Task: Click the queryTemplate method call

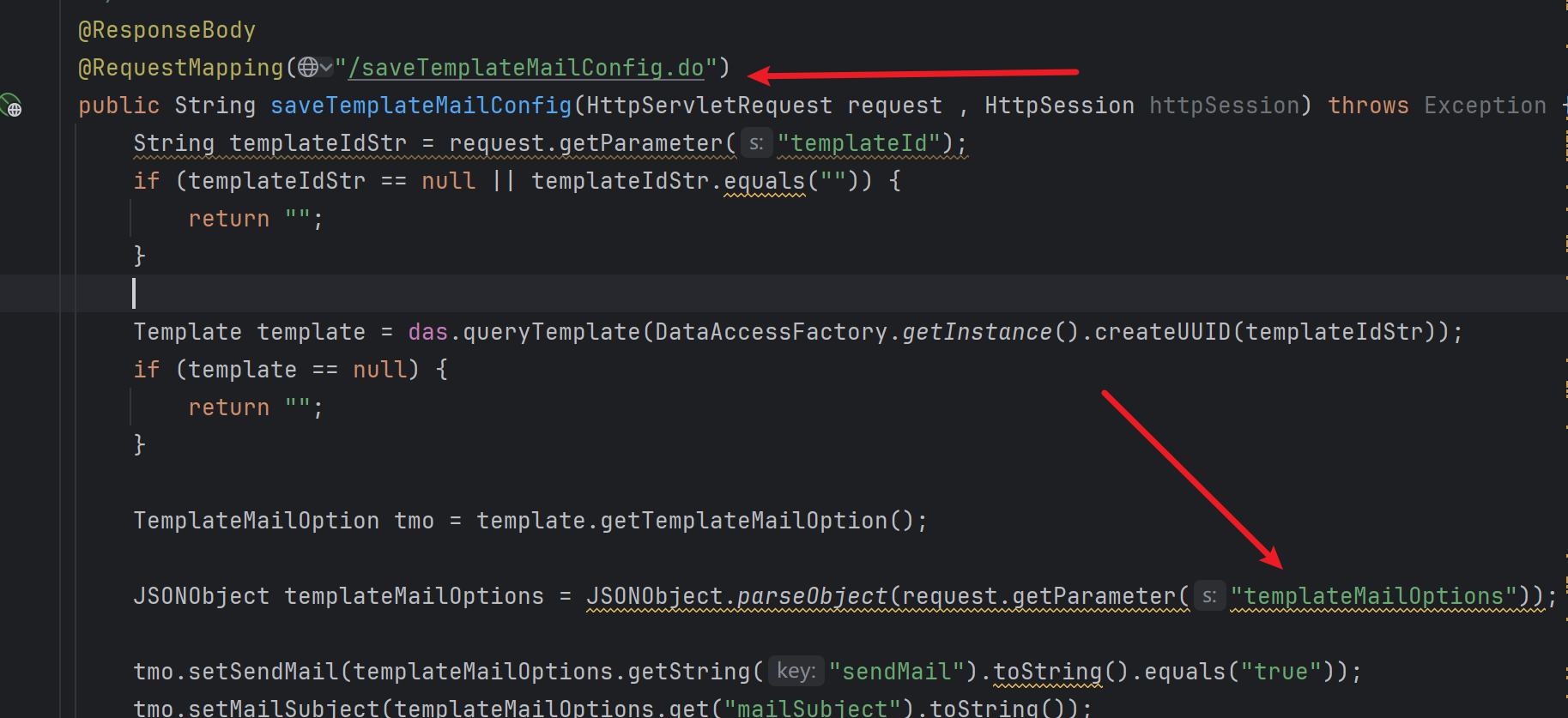Action: (552, 332)
